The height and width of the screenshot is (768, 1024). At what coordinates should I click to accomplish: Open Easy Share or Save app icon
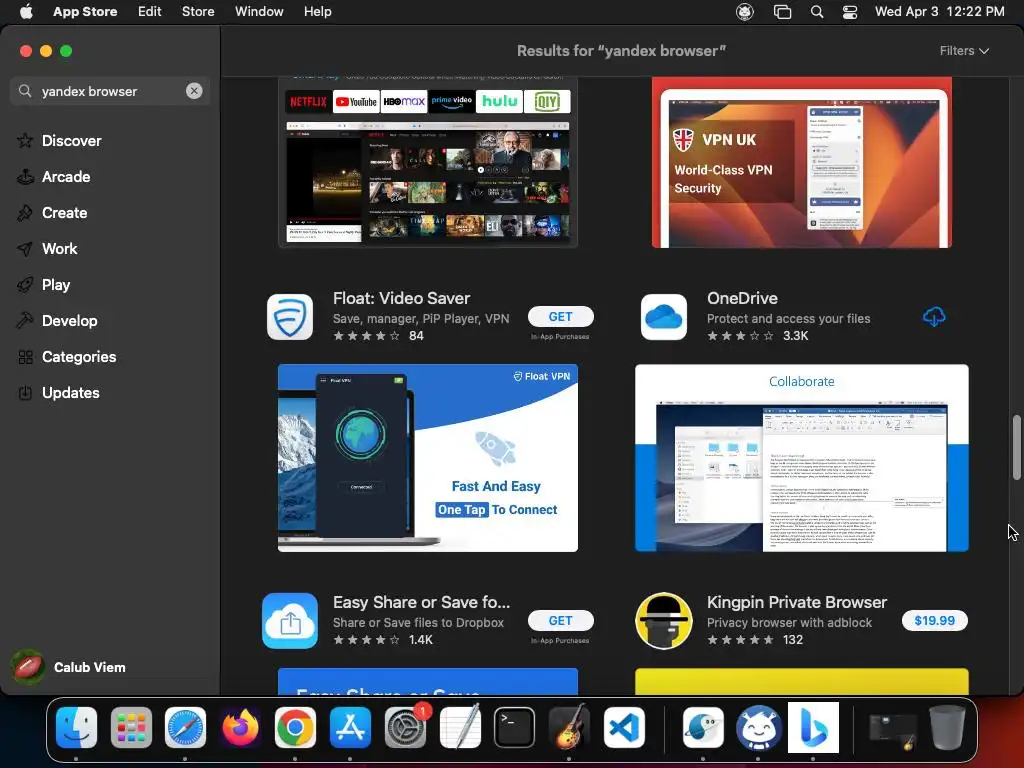pyautogui.click(x=290, y=620)
